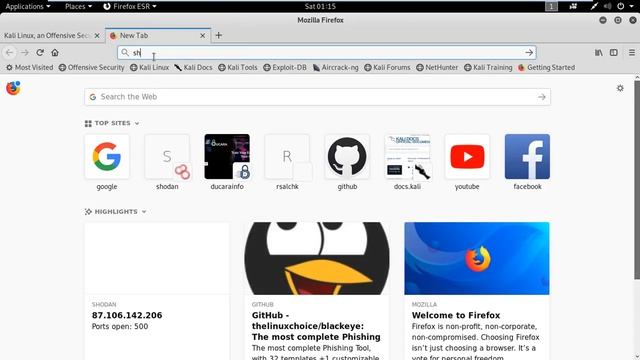The image size is (640, 360).
Task: Open the Library icon in toolbar
Action: pos(598,53)
